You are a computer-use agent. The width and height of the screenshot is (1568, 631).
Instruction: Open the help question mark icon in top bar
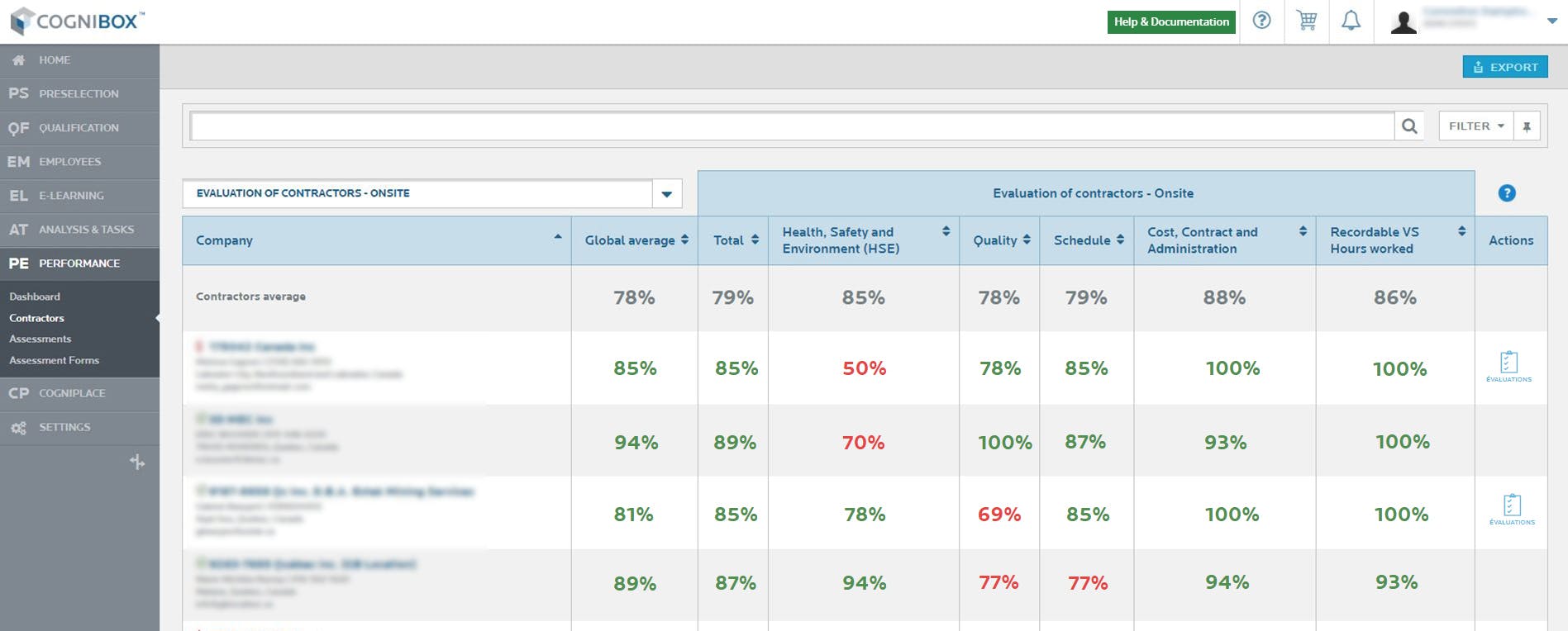[1261, 21]
